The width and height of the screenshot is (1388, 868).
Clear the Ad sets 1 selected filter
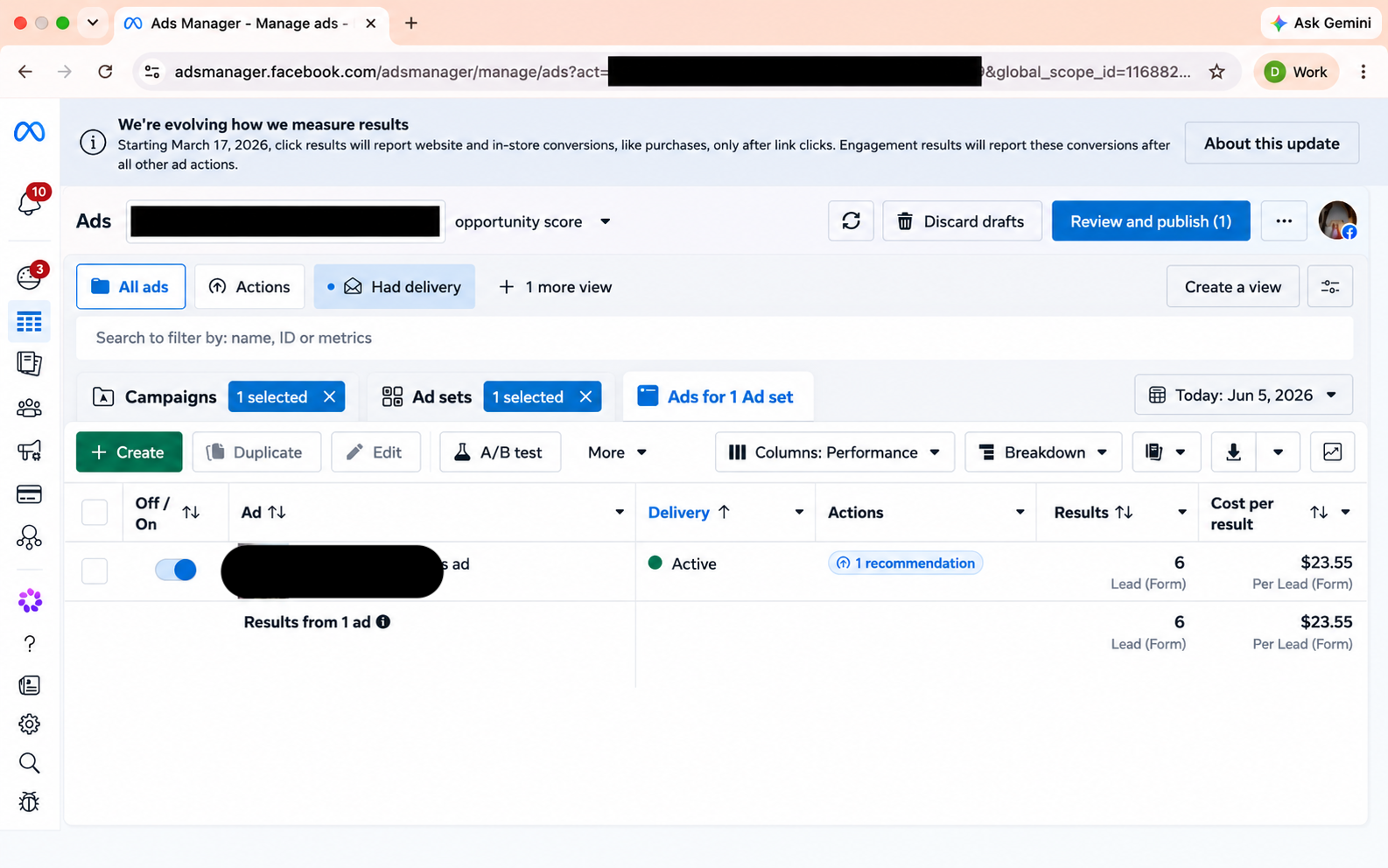[x=585, y=396]
